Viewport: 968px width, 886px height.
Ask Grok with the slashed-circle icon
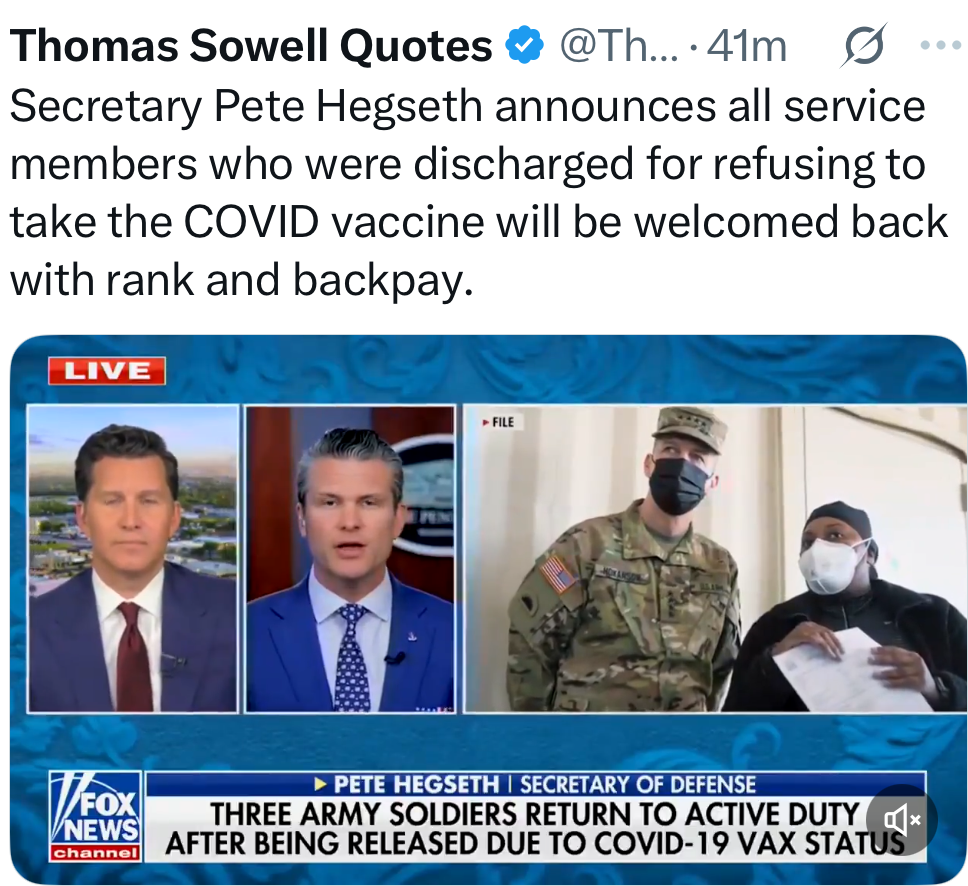pyautogui.click(x=862, y=46)
